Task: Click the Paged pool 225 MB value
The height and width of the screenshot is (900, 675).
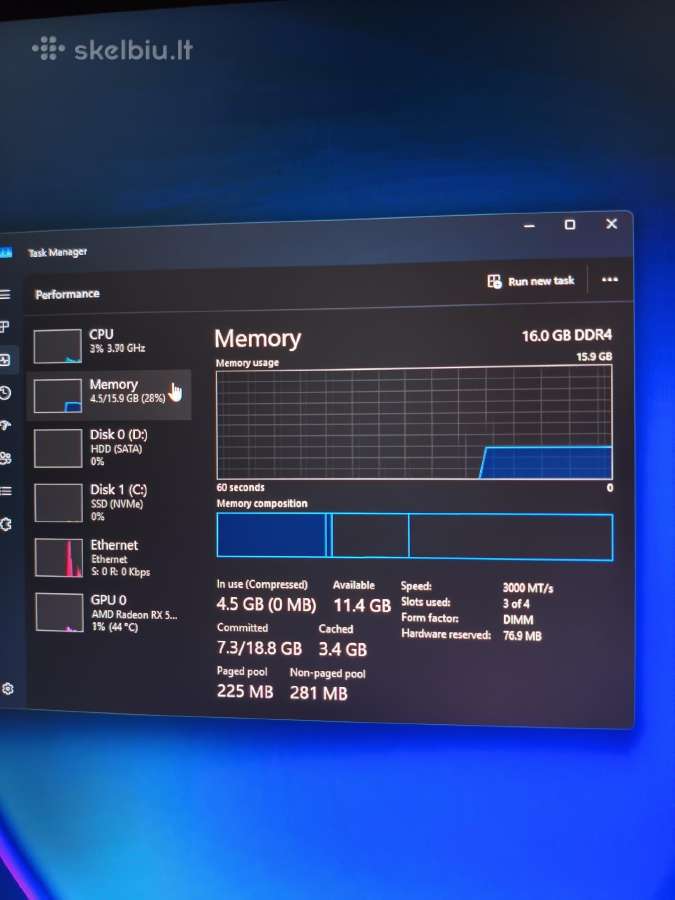Action: click(245, 691)
